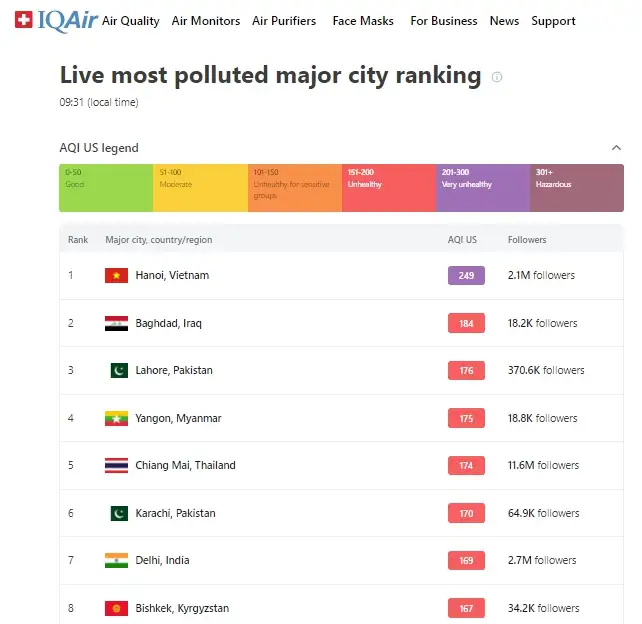Open the Hanoi, Vietnam city link
This screenshot has width=642, height=624.
[172, 275]
